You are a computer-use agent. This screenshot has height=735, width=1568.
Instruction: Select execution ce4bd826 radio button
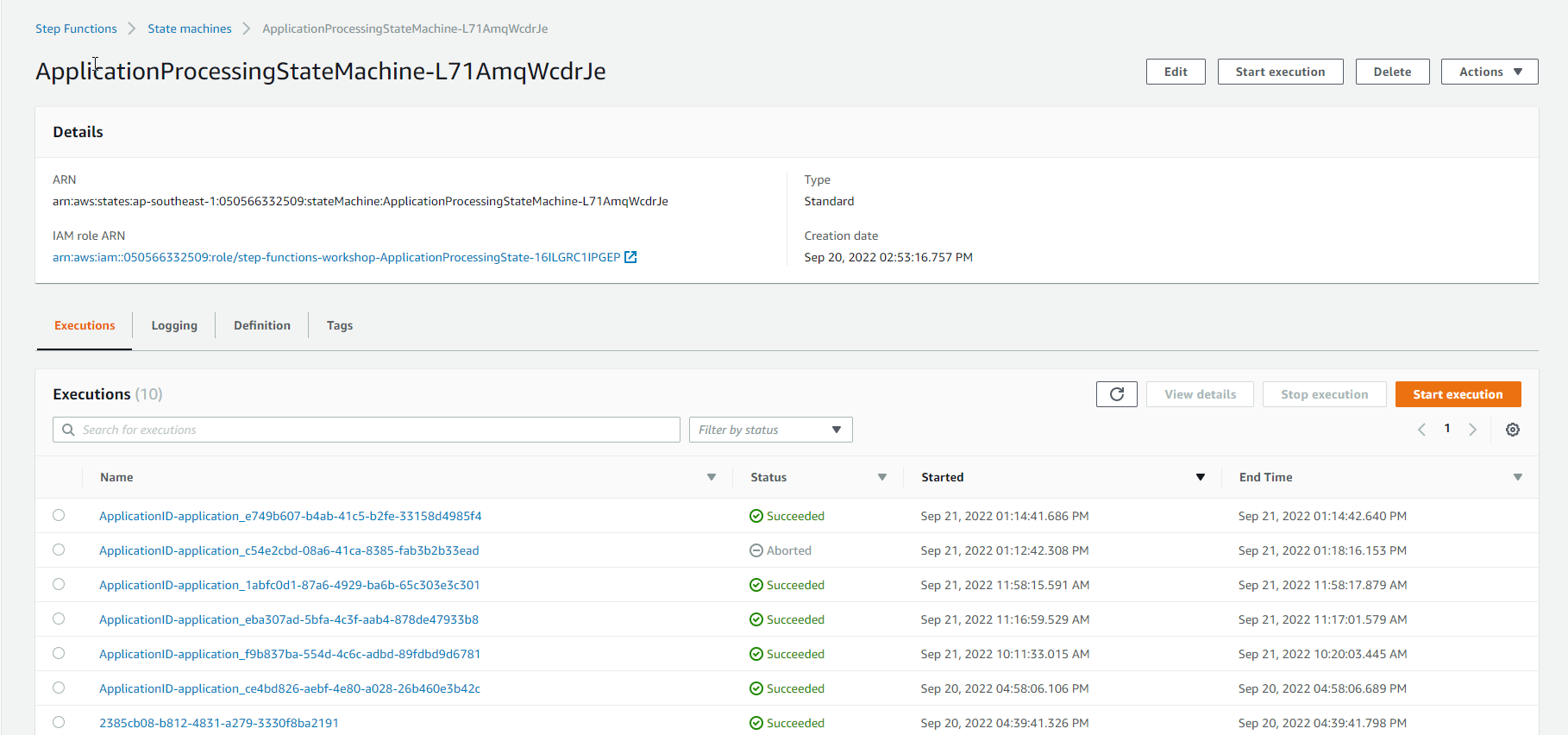(x=59, y=688)
